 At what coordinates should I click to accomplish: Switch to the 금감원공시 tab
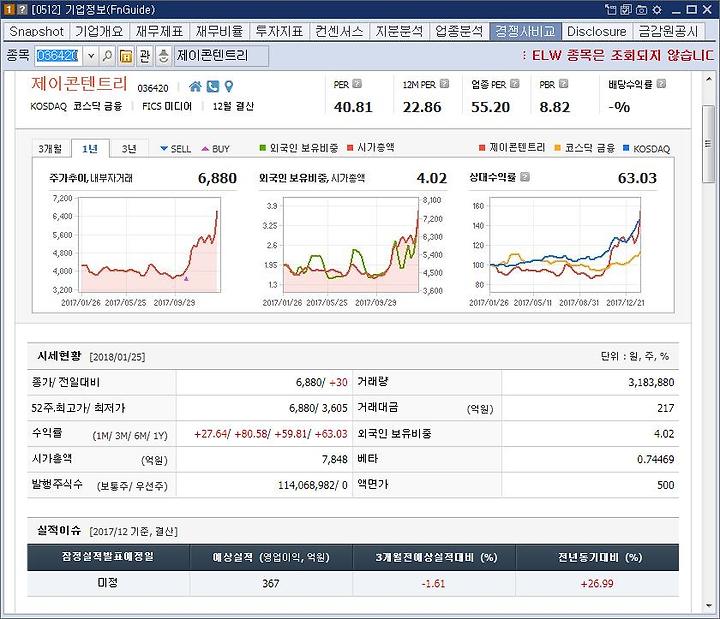668,31
